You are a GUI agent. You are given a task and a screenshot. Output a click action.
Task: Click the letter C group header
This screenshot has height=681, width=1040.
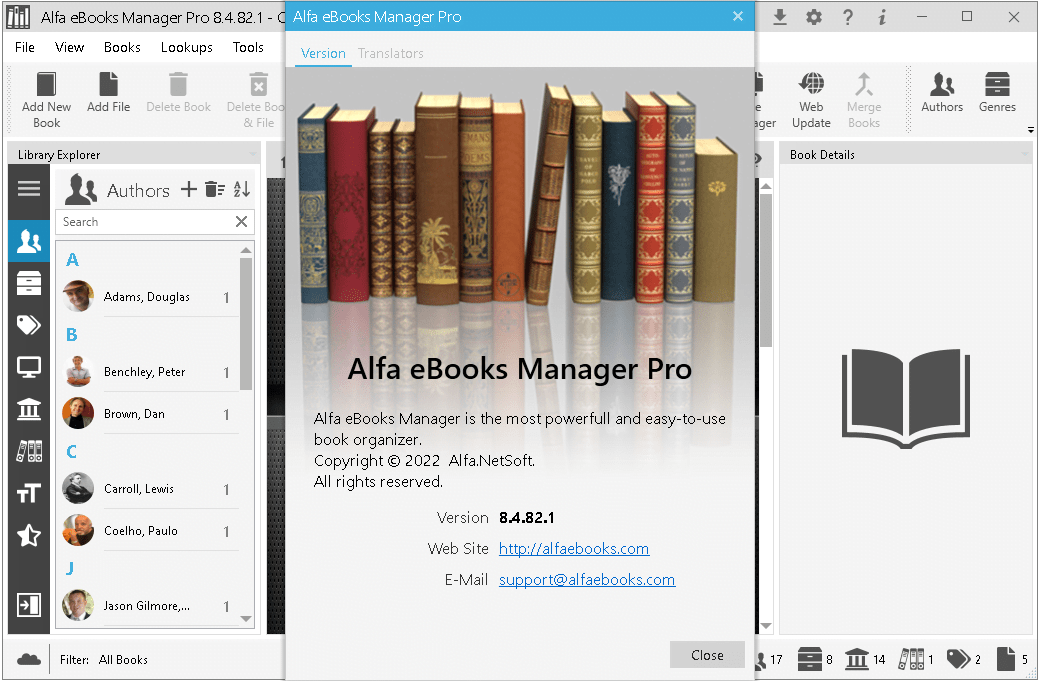pyautogui.click(x=72, y=452)
